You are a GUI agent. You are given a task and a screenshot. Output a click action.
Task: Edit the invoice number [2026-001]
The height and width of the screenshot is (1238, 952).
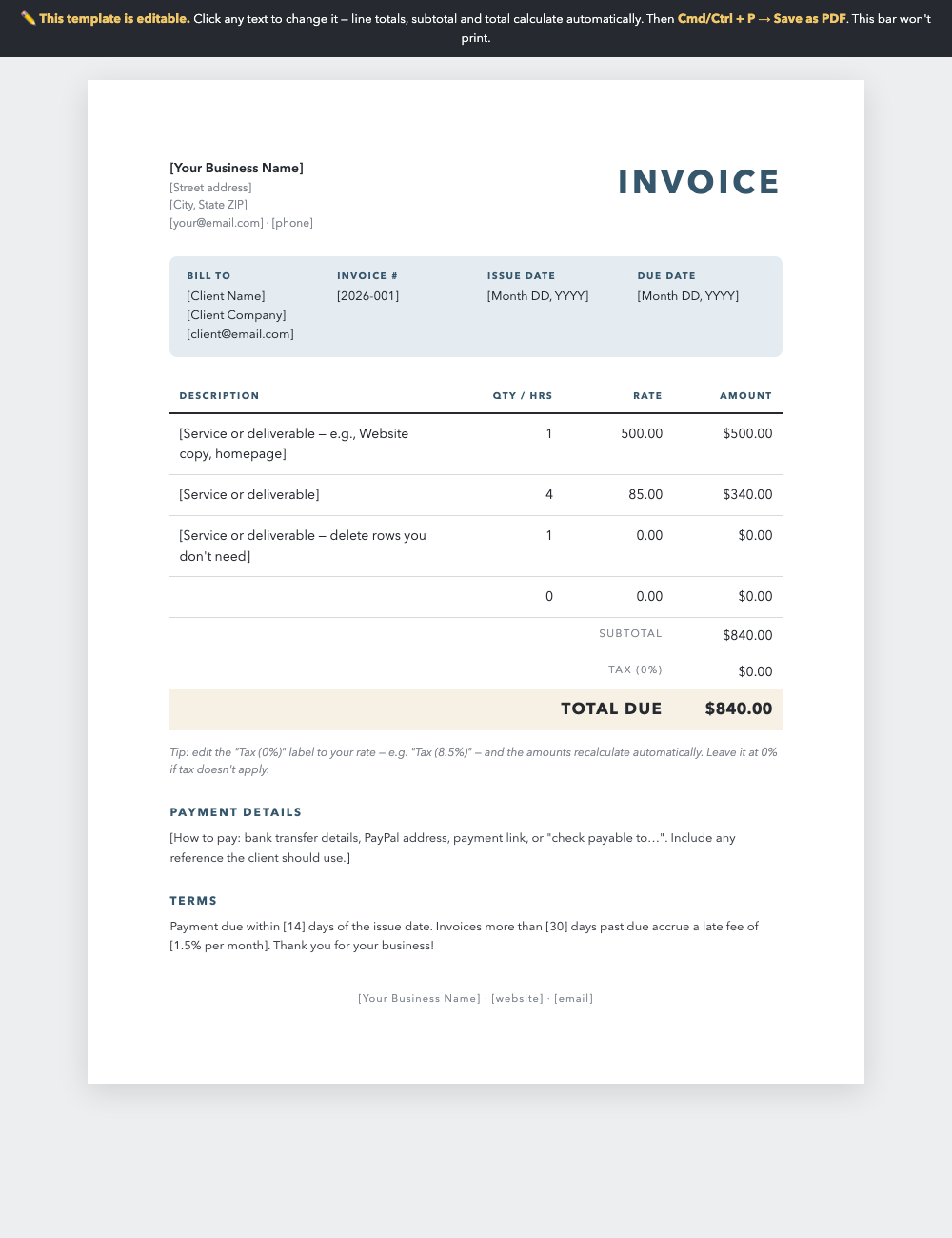(x=367, y=296)
